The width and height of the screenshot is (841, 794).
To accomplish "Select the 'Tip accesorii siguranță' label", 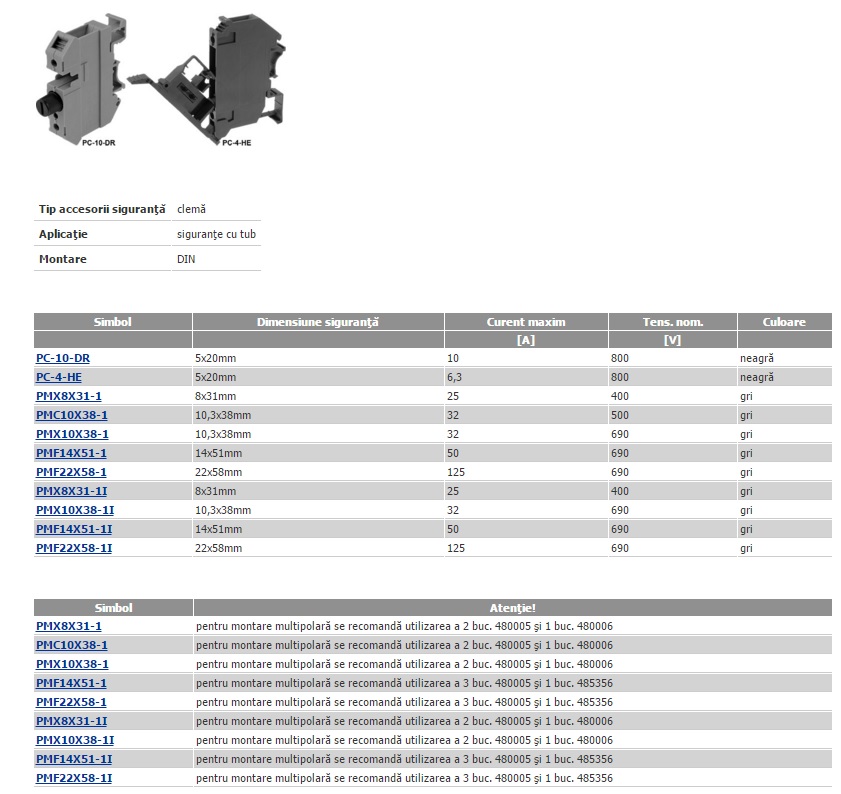I will coord(102,209).
